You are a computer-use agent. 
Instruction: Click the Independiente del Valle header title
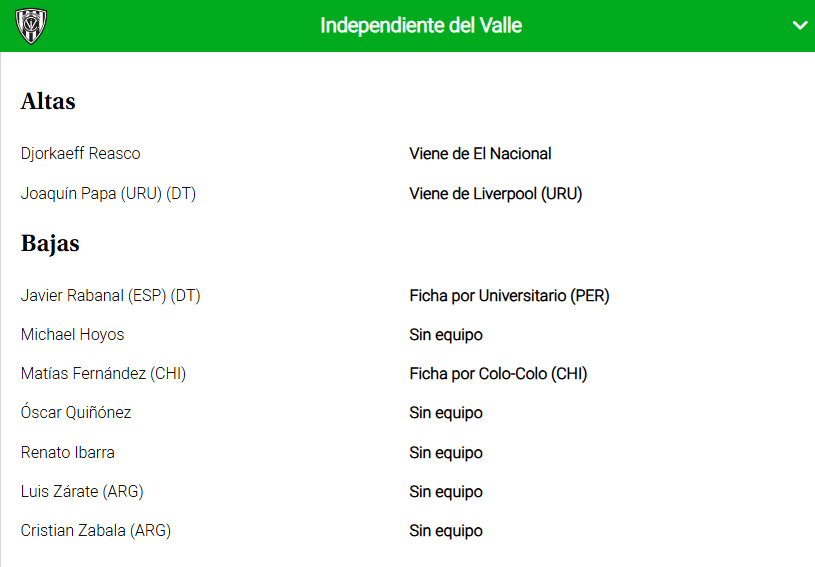point(421,26)
